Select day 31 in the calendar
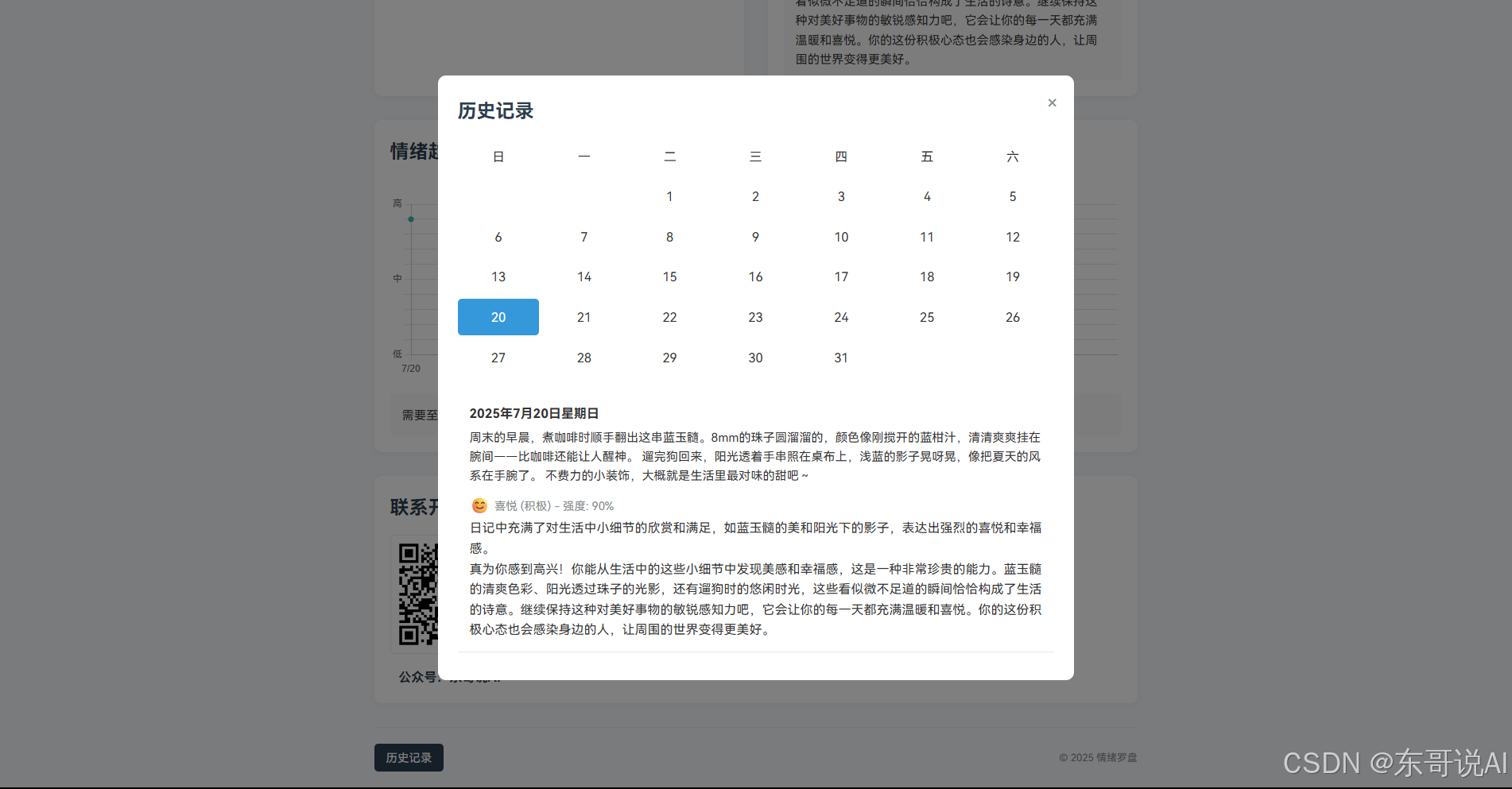This screenshot has width=1512, height=789. point(841,358)
